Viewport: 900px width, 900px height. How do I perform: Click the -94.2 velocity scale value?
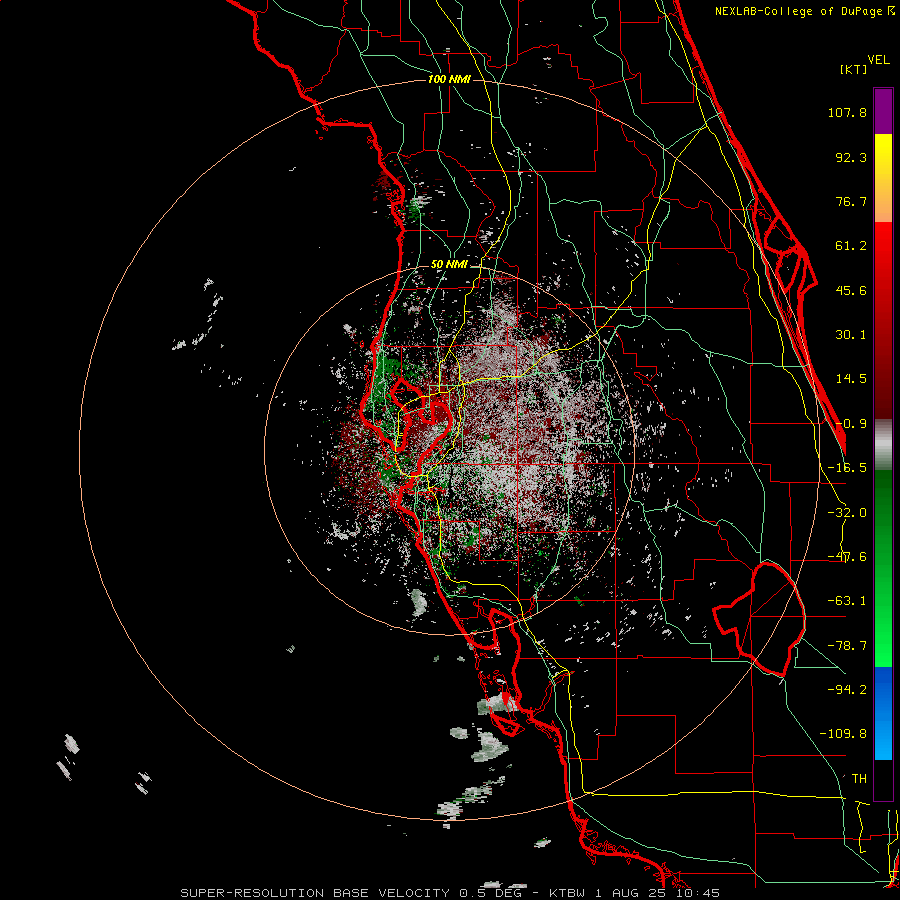[847, 690]
